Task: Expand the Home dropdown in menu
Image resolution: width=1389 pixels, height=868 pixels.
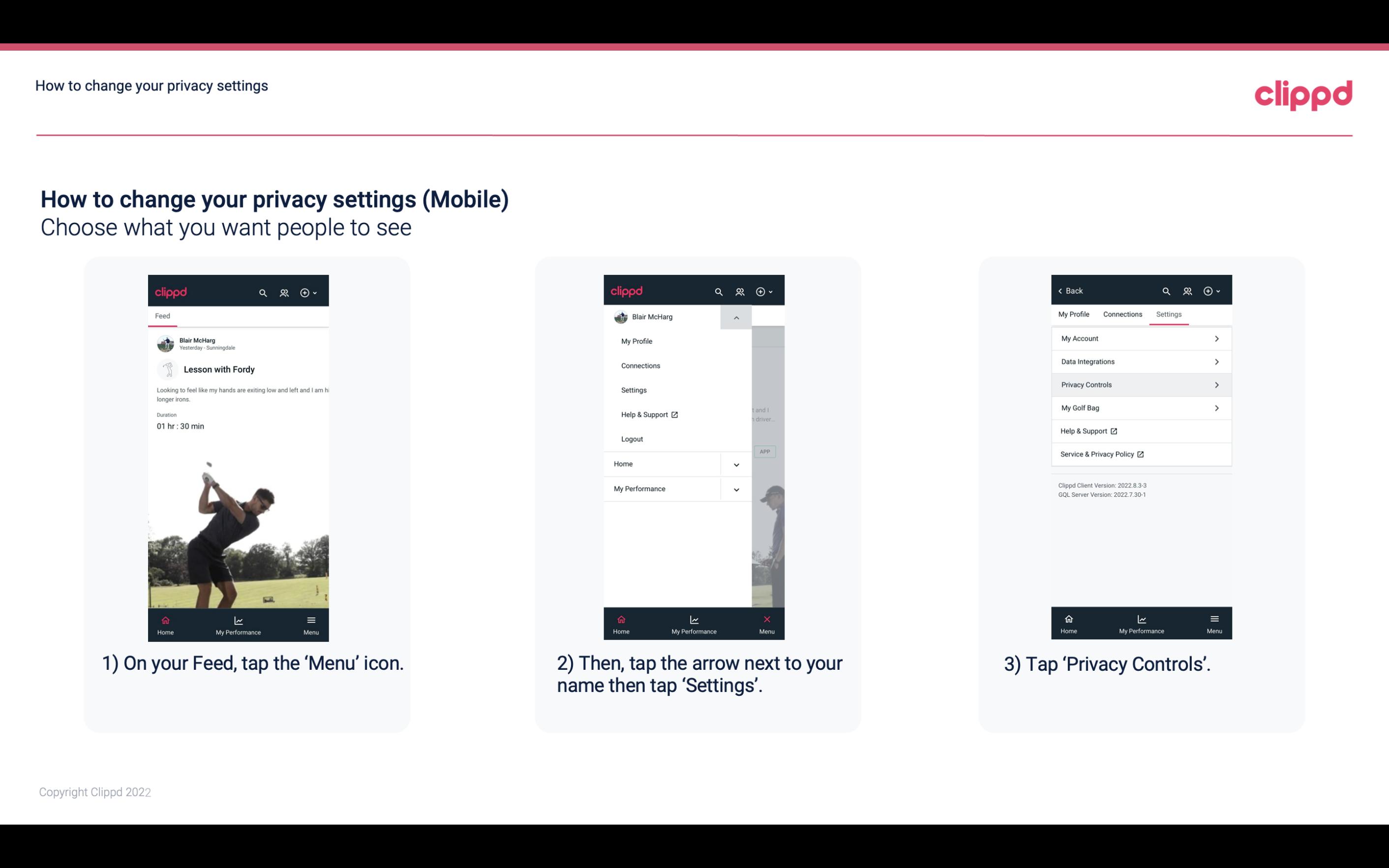Action: pyautogui.click(x=736, y=463)
